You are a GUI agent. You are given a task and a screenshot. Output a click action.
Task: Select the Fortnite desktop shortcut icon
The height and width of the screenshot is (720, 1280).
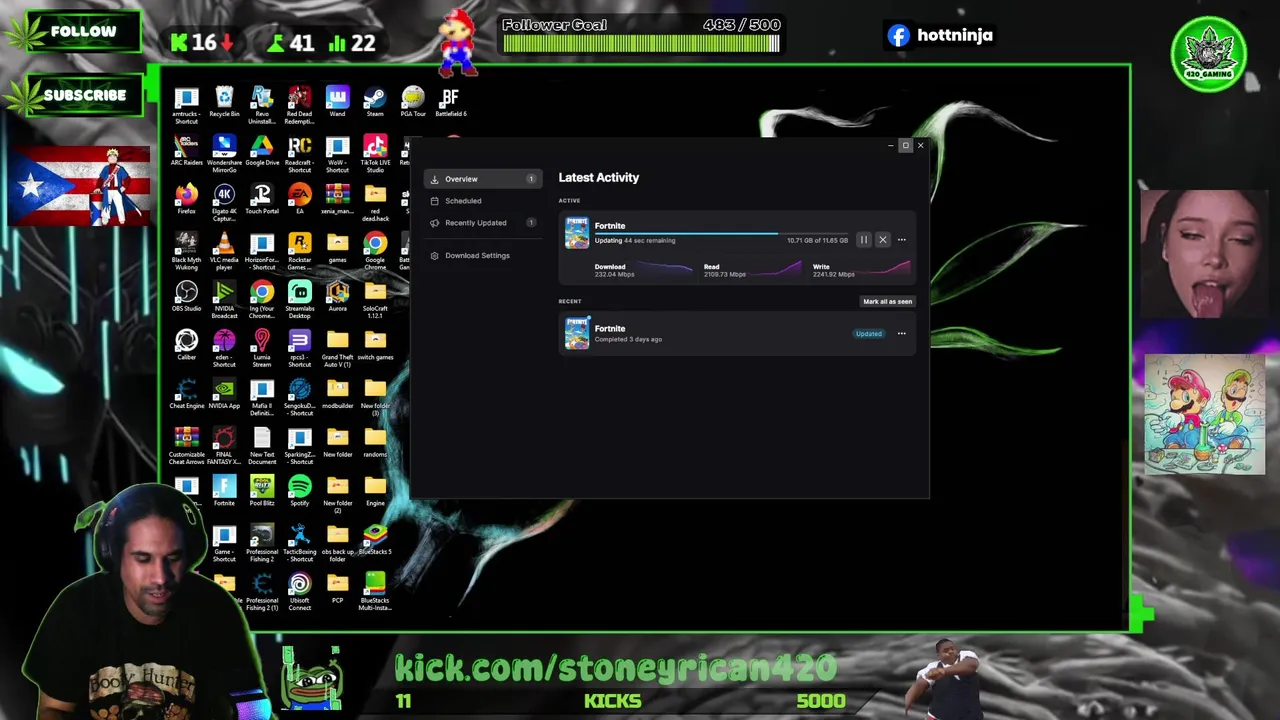pos(224,490)
